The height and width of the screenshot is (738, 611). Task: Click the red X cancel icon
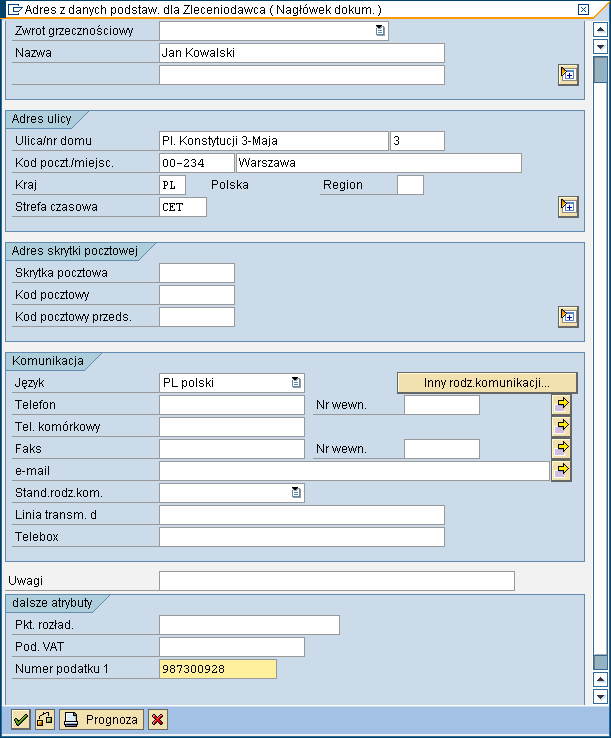pos(158,719)
